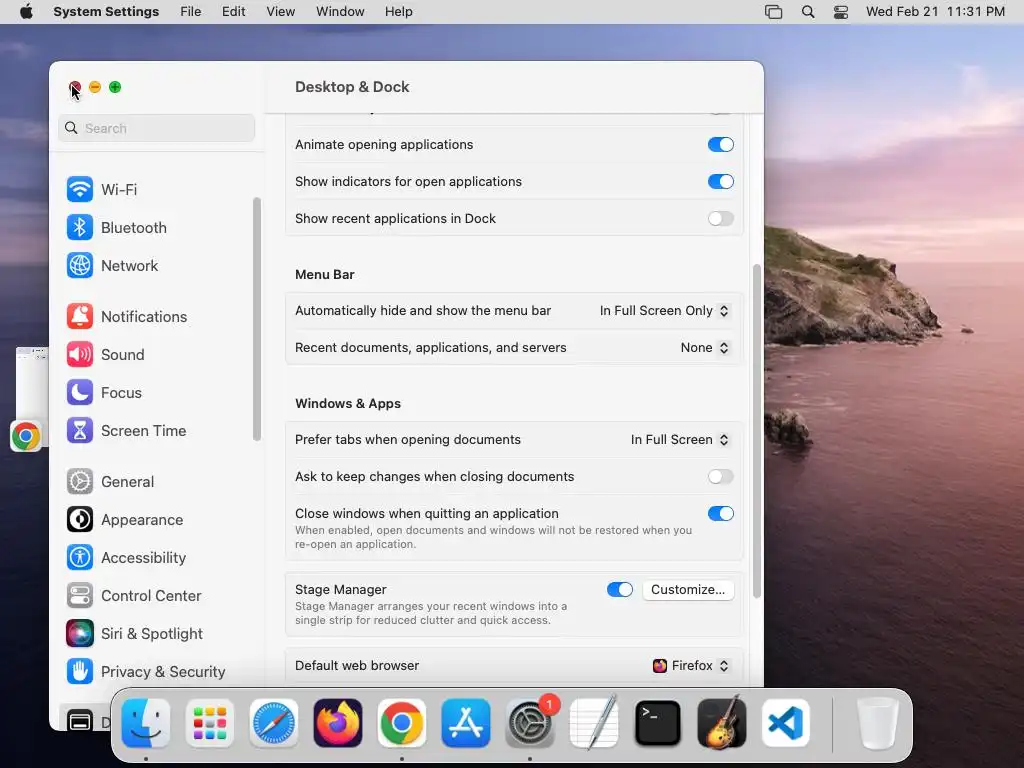Open Firefox from the Dock
The image size is (1024, 768).
pos(338,723)
